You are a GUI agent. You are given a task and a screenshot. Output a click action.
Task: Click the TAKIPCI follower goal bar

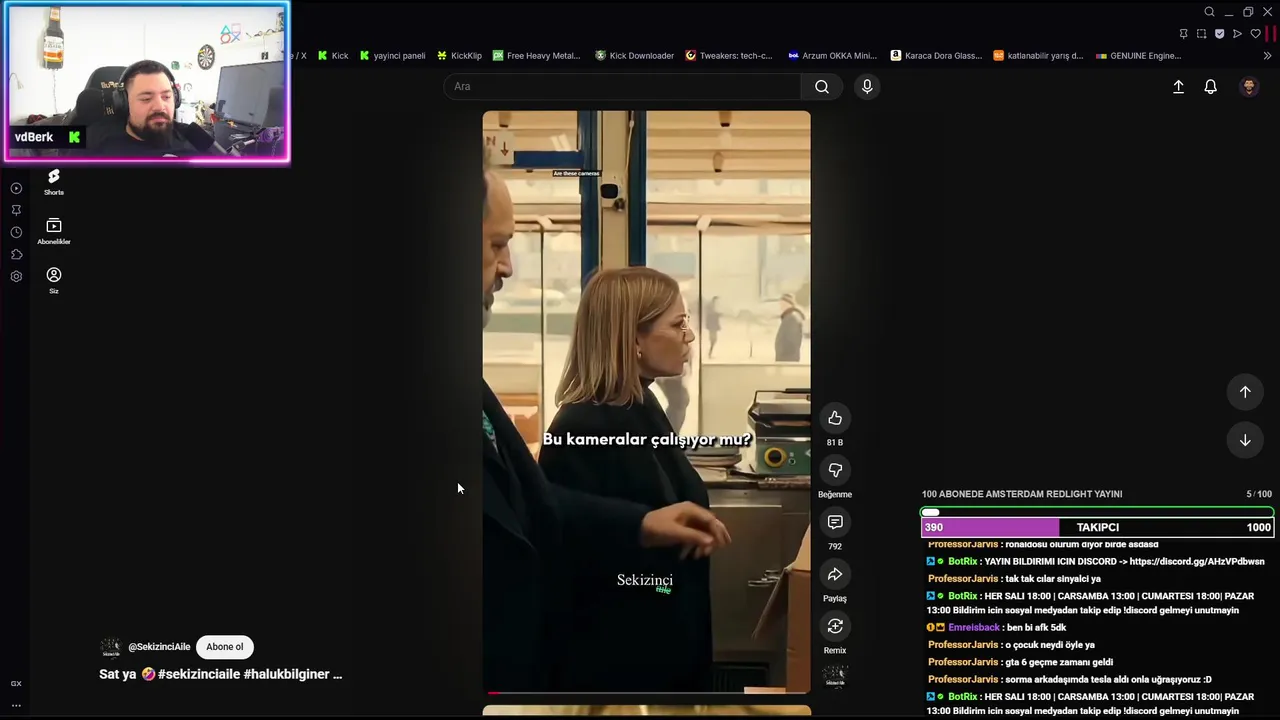(1097, 527)
